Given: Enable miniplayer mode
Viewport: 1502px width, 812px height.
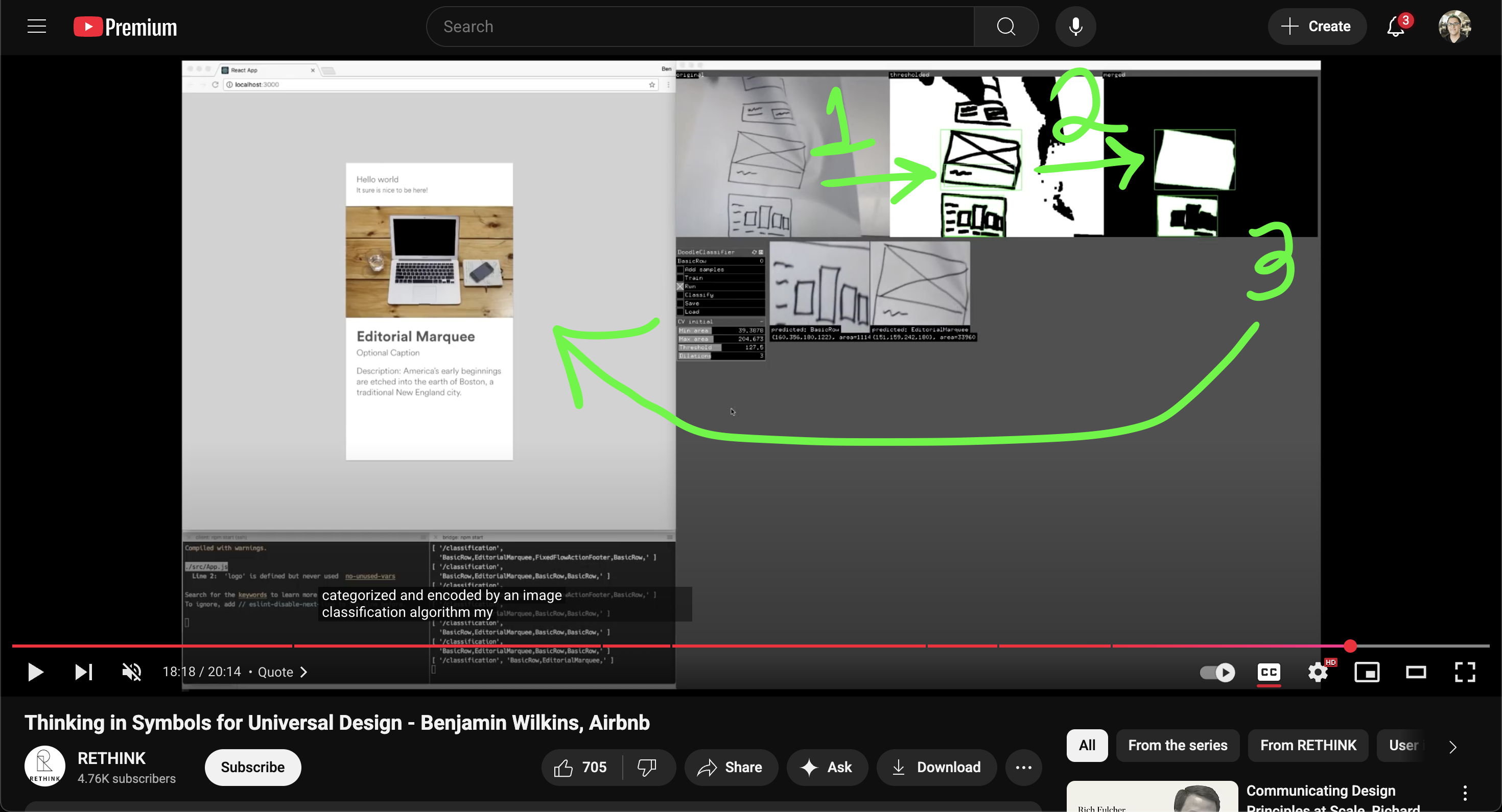Looking at the screenshot, I should click(x=1367, y=672).
